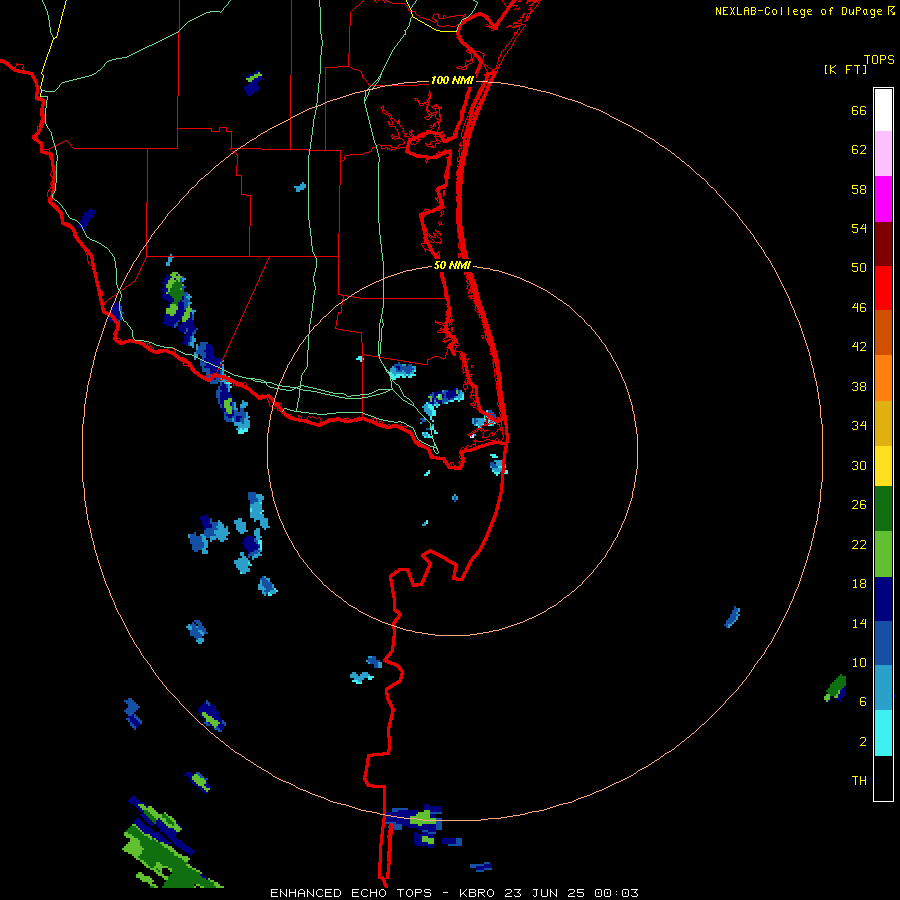Click the 'TOPS' legend heading
Viewport: 900px width, 900px height.
coord(879,60)
